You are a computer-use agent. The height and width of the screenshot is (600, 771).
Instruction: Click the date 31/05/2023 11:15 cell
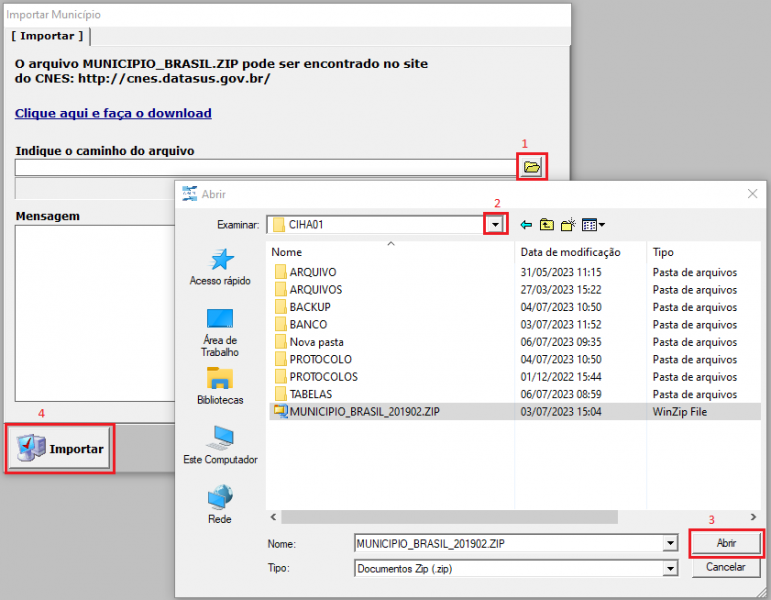561,272
